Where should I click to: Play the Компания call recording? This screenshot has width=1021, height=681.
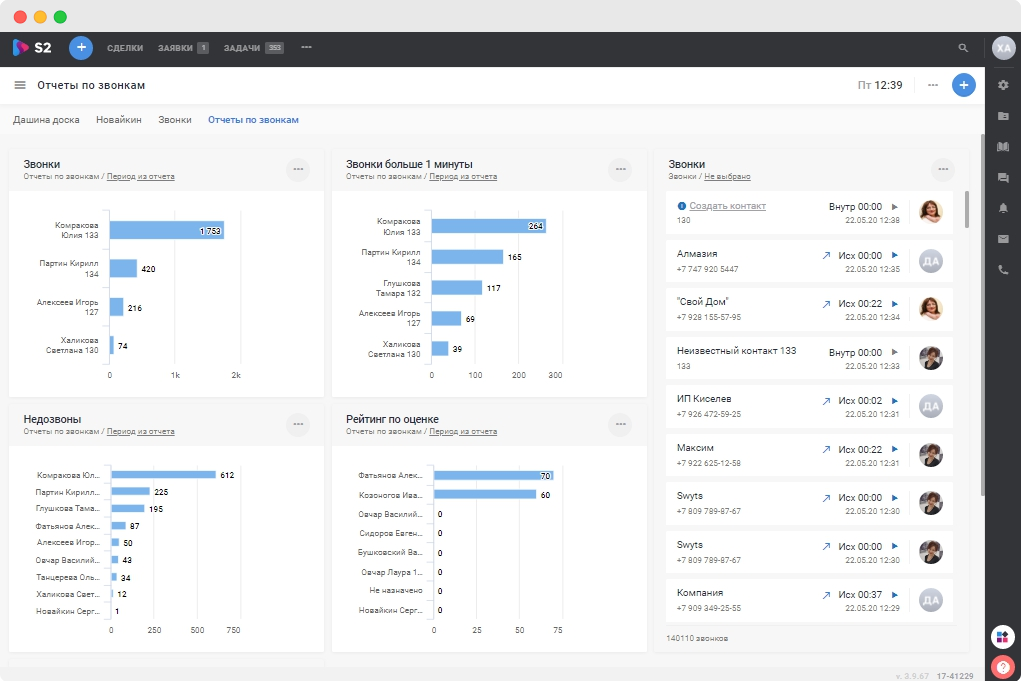click(x=895, y=594)
